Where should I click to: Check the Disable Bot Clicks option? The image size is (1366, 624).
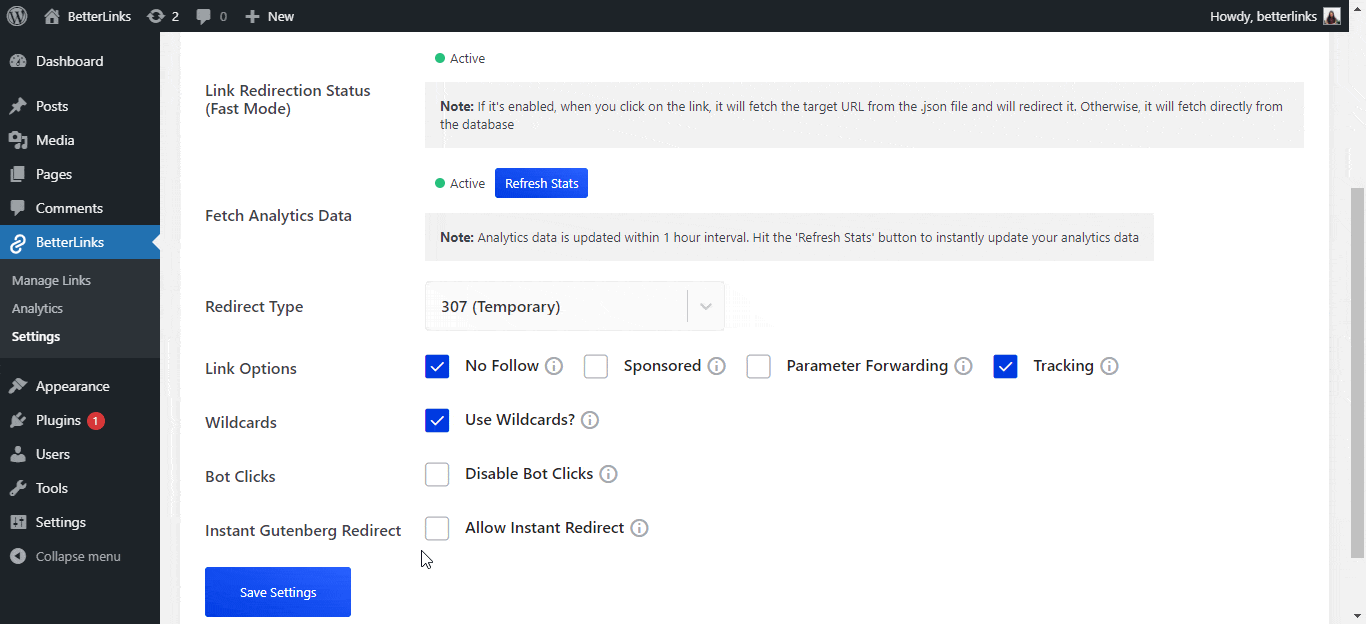pyautogui.click(x=437, y=474)
